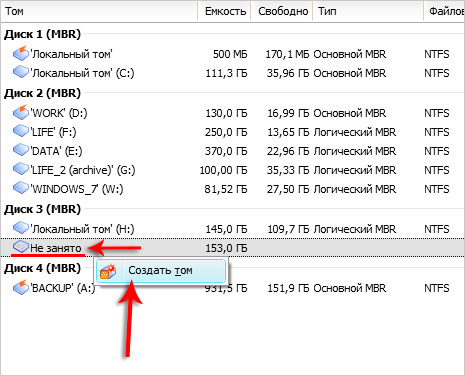The width and height of the screenshot is (465, 376).
Task: Click Логический MBR type in DATA row
Action: click(355, 151)
